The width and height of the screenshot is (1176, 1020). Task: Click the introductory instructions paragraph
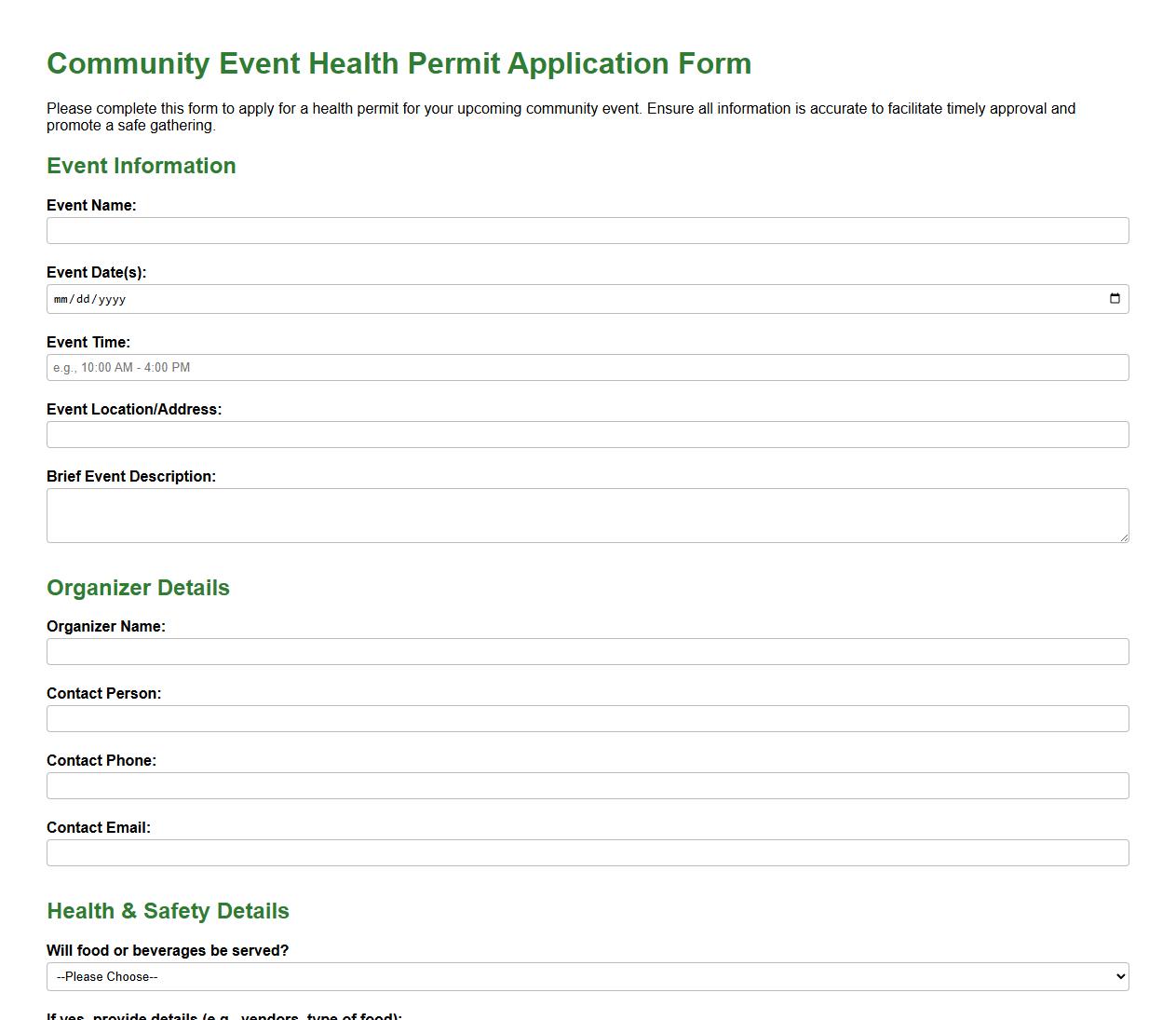click(561, 116)
